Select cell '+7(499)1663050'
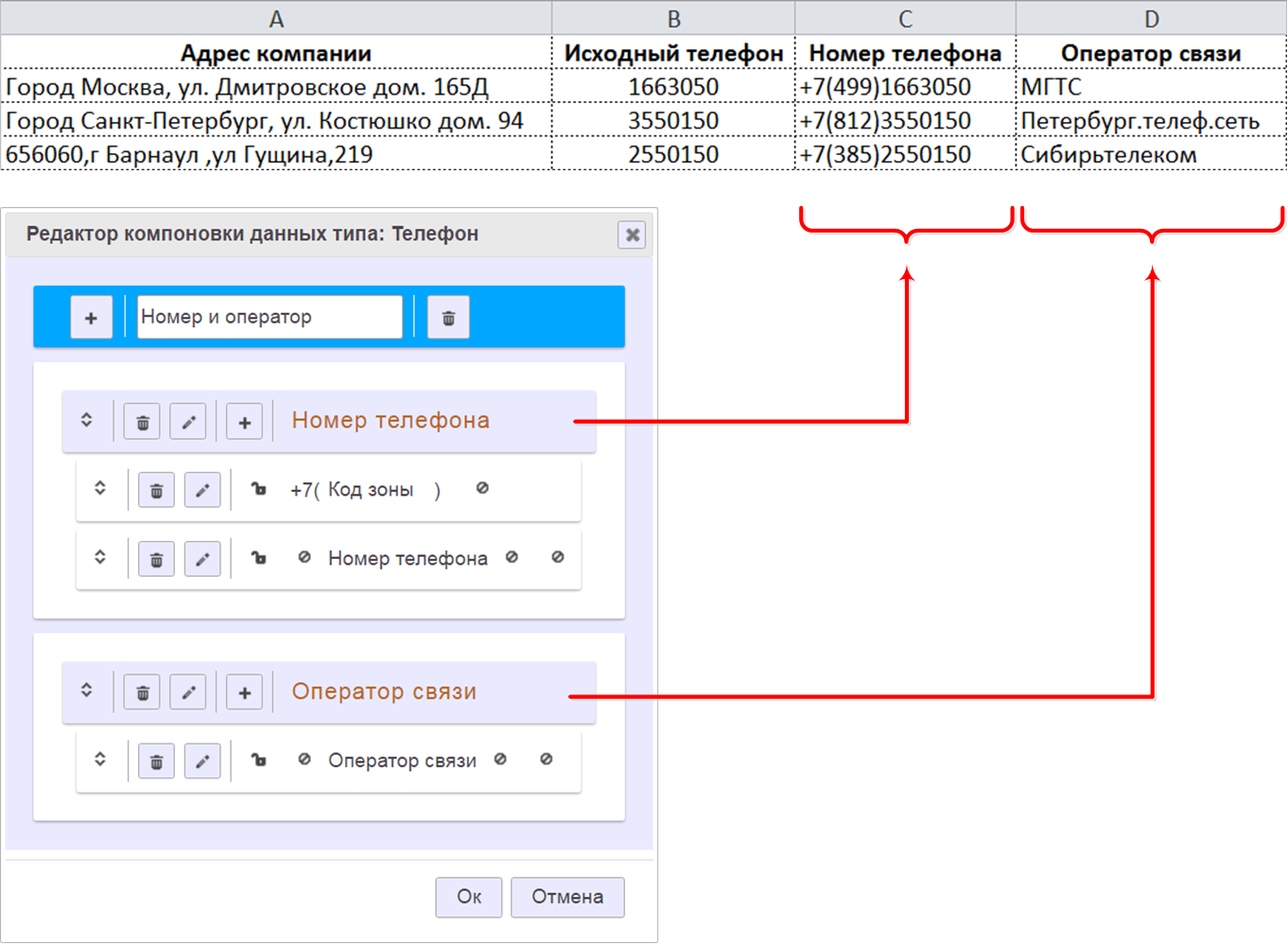This screenshot has width=1288, height=944. point(905,87)
